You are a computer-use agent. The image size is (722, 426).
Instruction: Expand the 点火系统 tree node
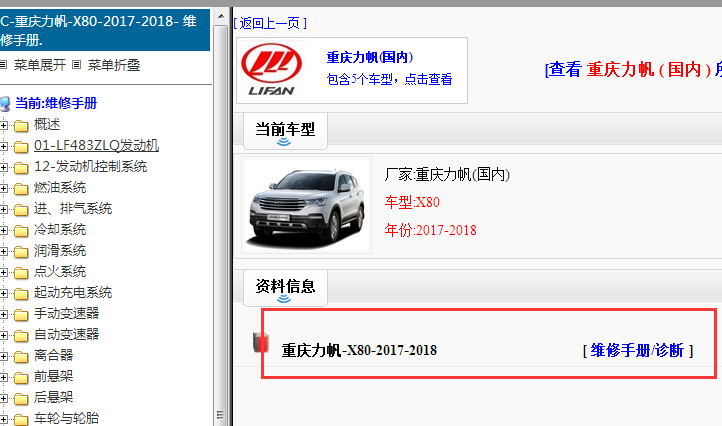[4, 273]
